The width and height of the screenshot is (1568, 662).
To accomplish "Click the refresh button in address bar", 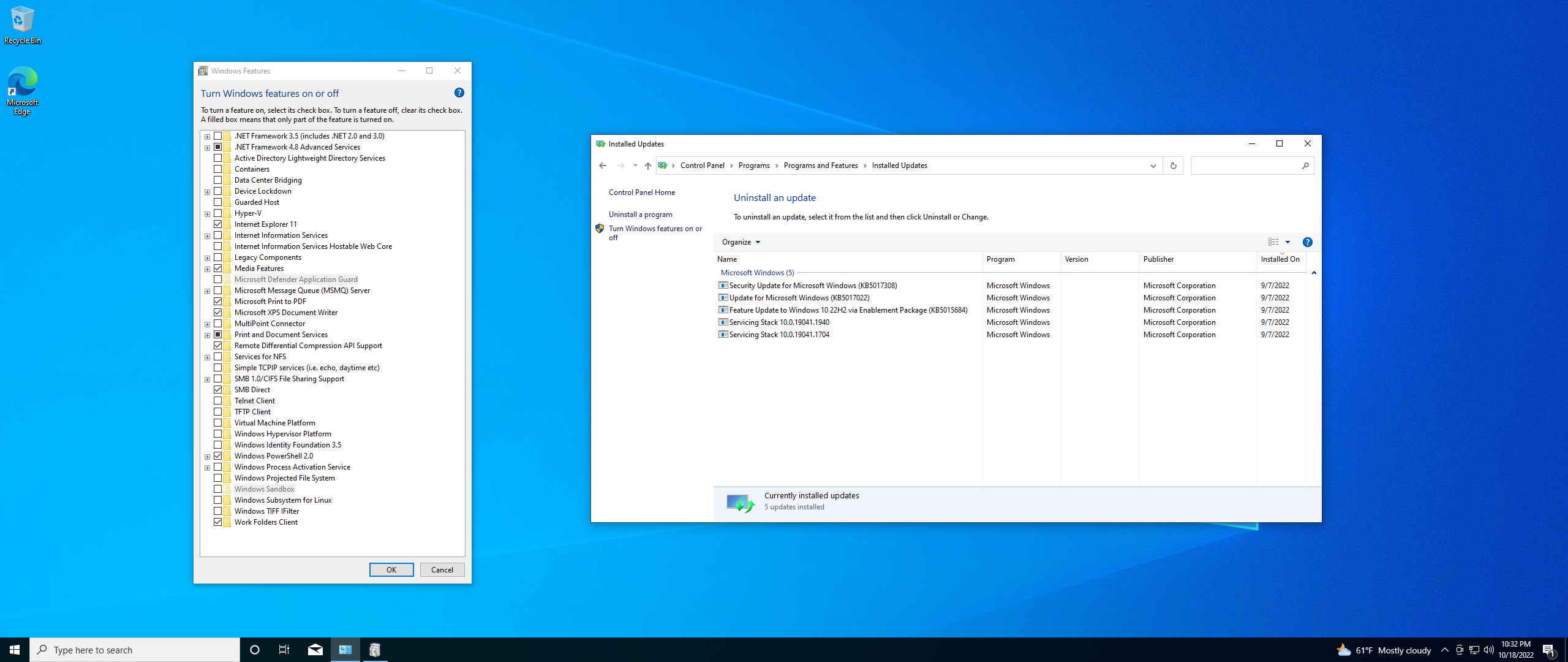I will click(x=1173, y=165).
